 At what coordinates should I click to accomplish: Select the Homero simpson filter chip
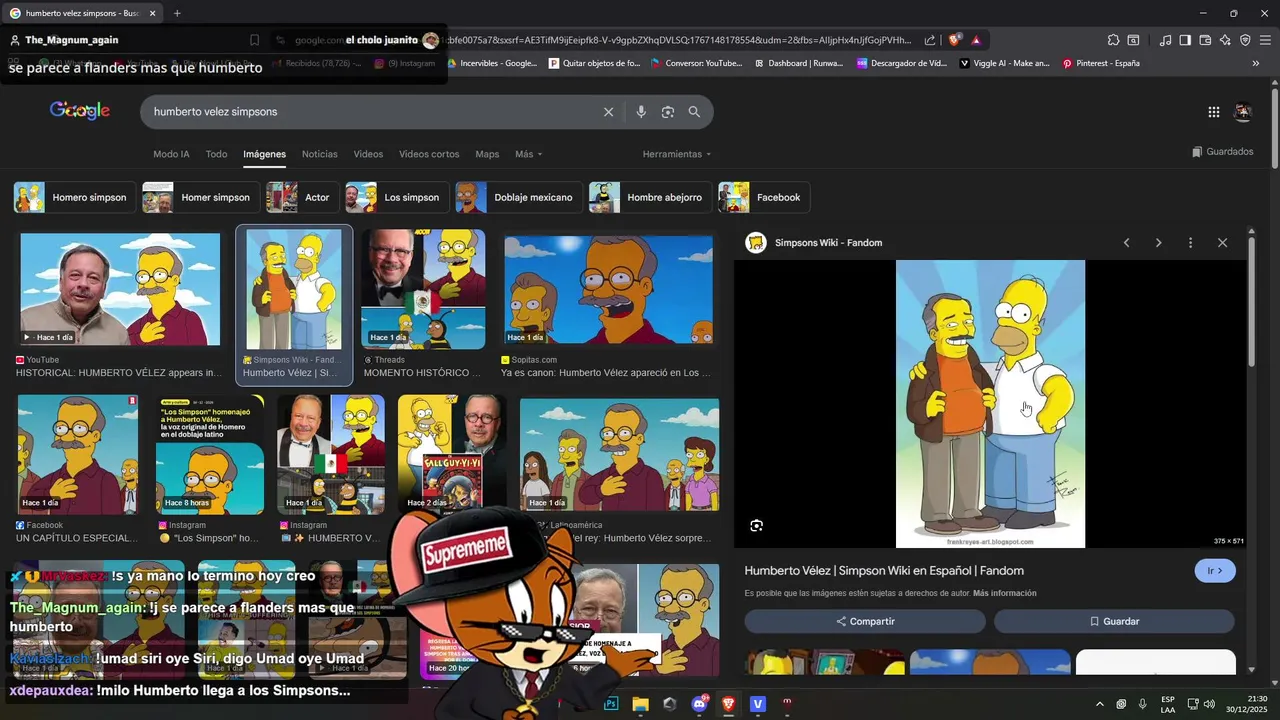[x=75, y=197]
